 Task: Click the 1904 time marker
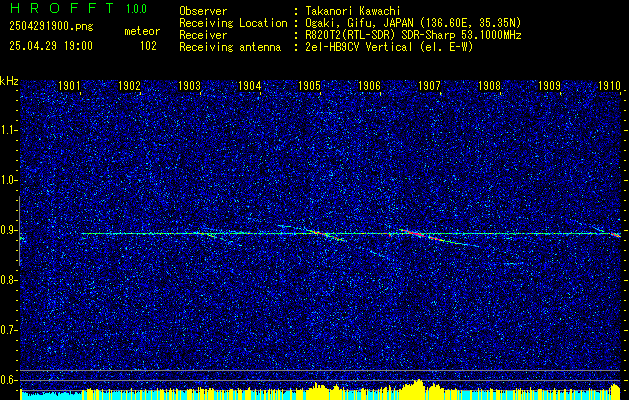249,85
